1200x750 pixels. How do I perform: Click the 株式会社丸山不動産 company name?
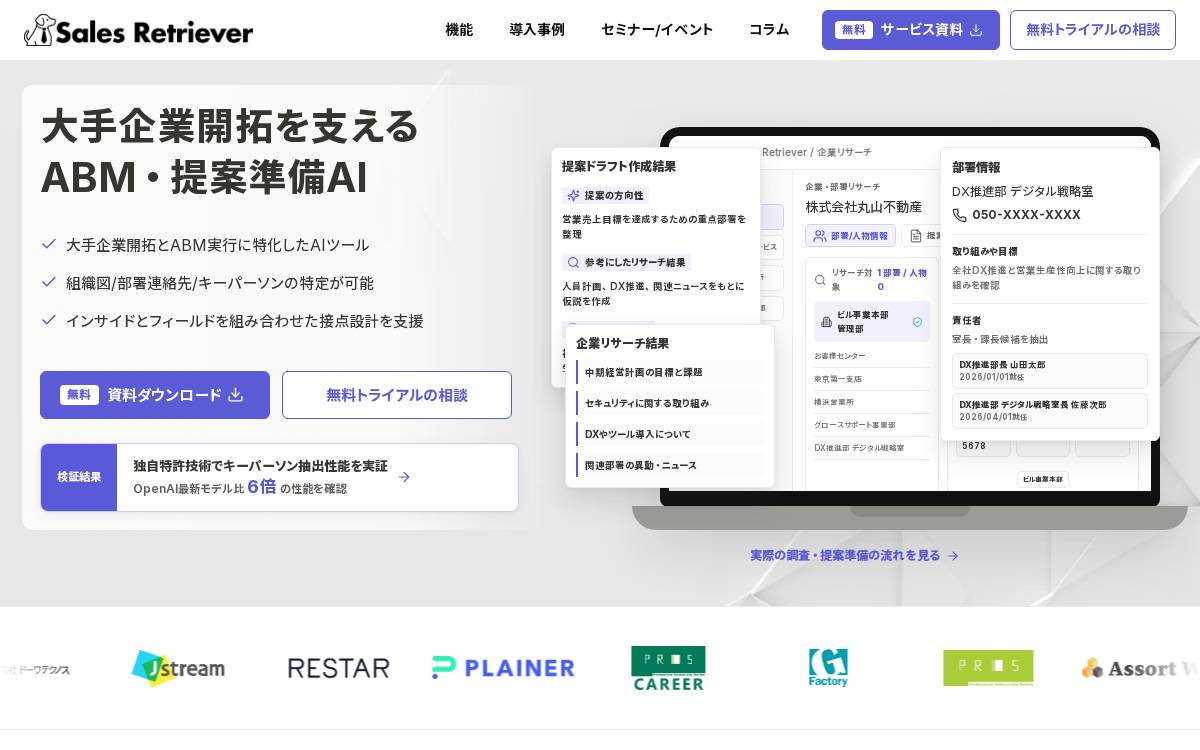[864, 207]
